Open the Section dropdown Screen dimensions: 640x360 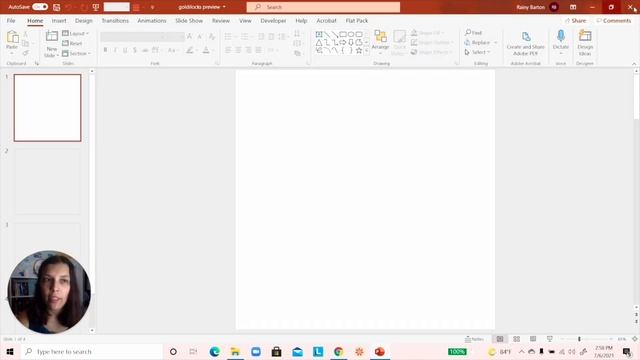pos(76,53)
